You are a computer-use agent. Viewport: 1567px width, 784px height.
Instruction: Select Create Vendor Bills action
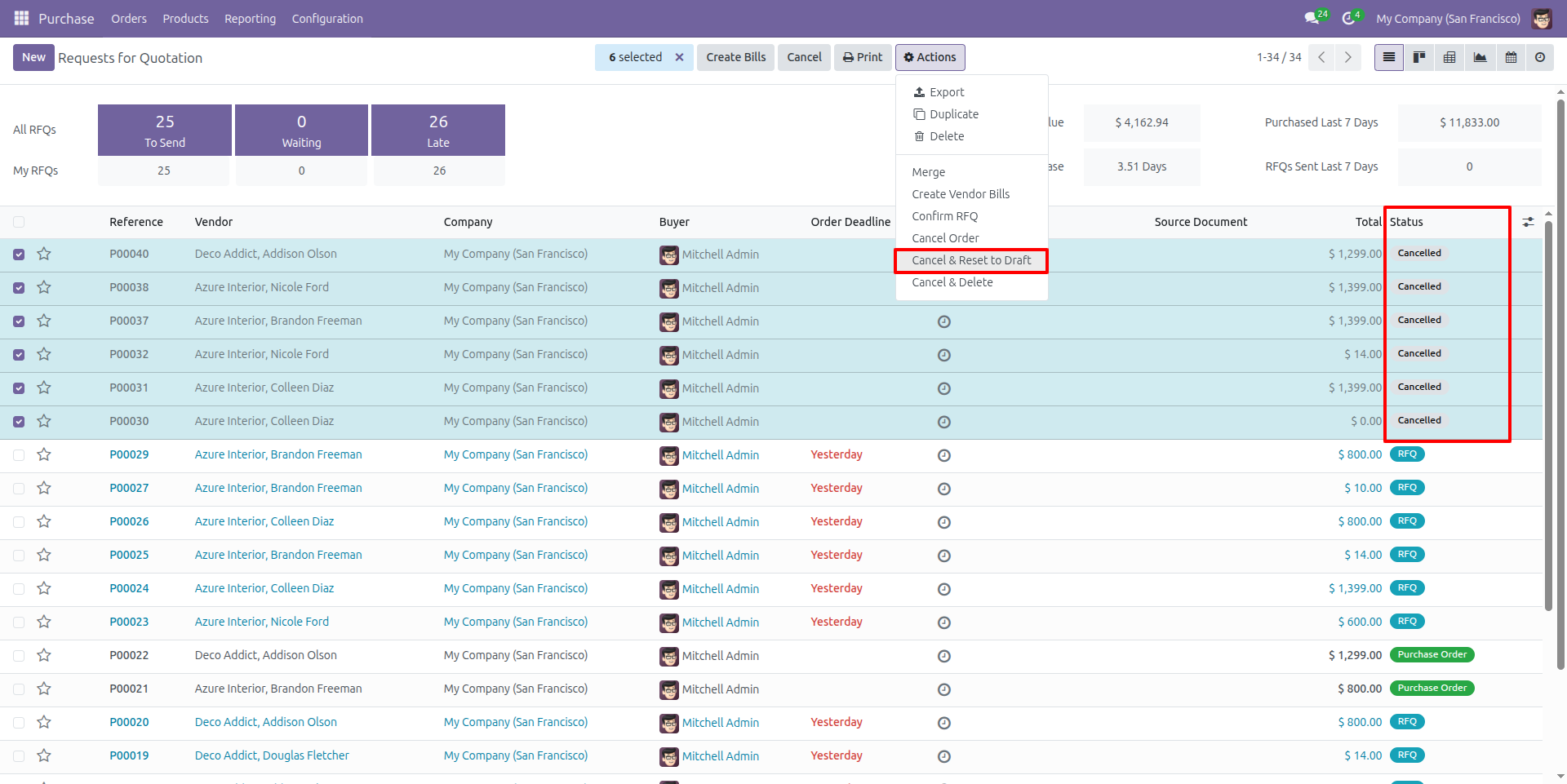coord(971,194)
